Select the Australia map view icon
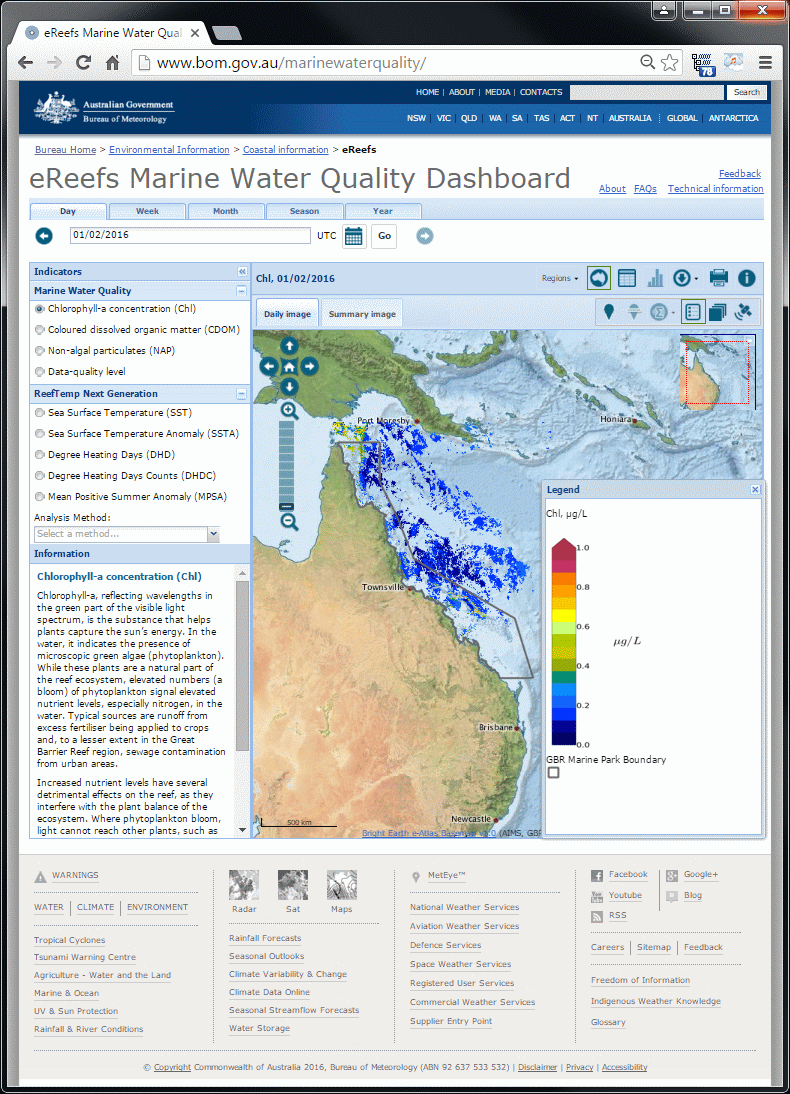 coord(599,278)
